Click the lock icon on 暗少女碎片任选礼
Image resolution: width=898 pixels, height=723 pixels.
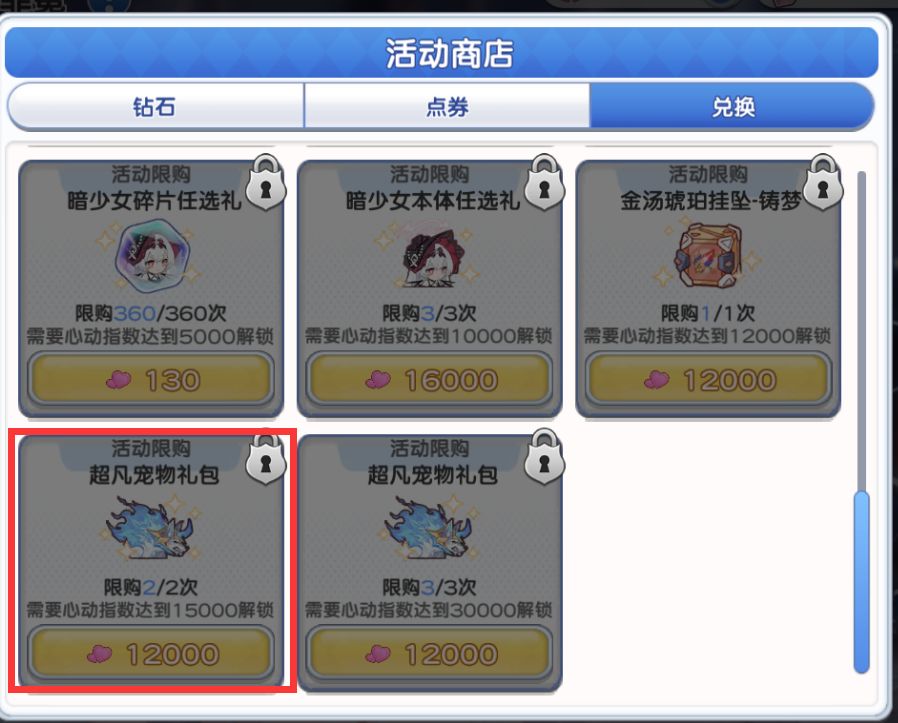click(x=265, y=182)
